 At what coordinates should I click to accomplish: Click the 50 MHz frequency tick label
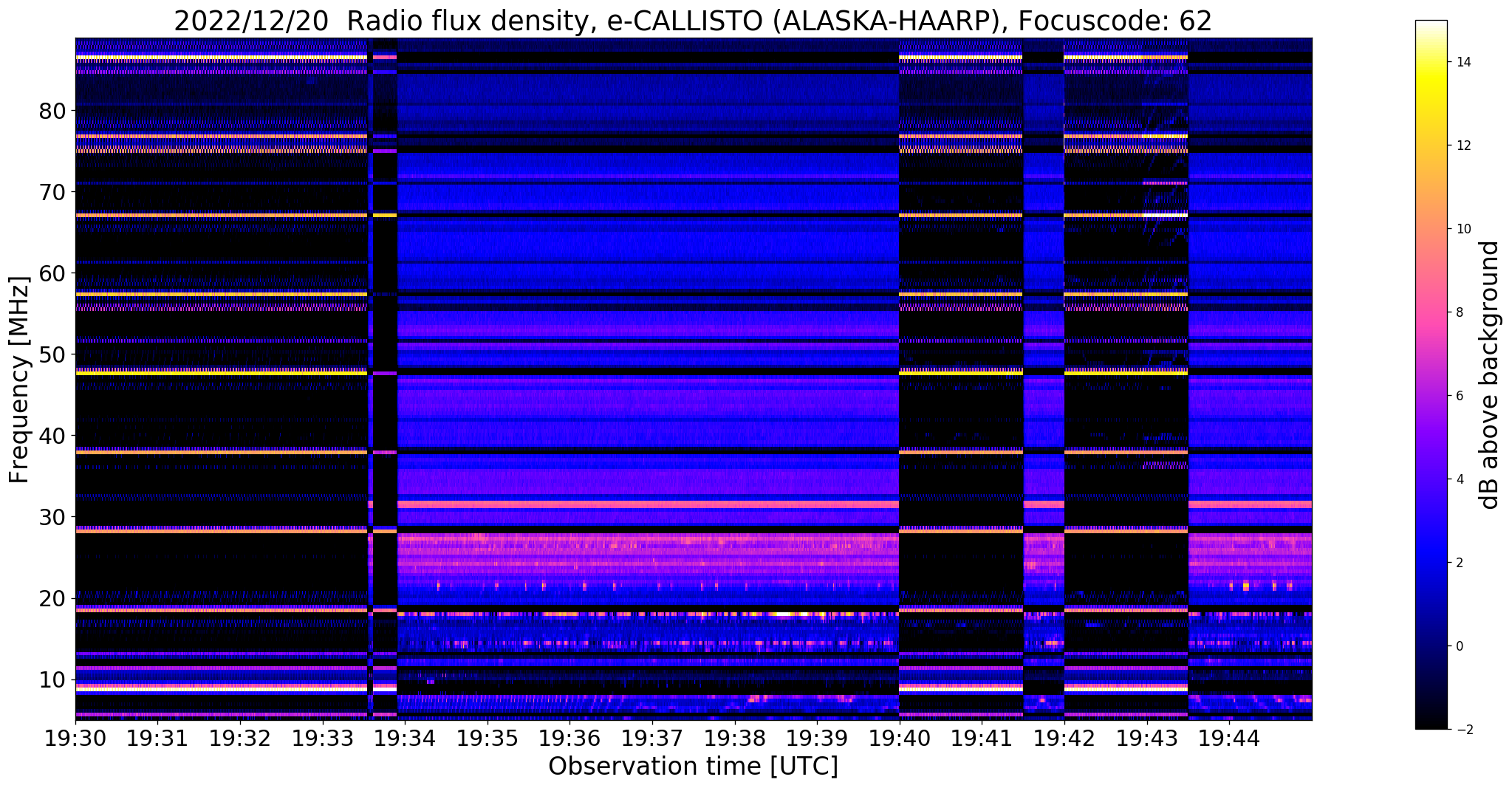[52, 354]
